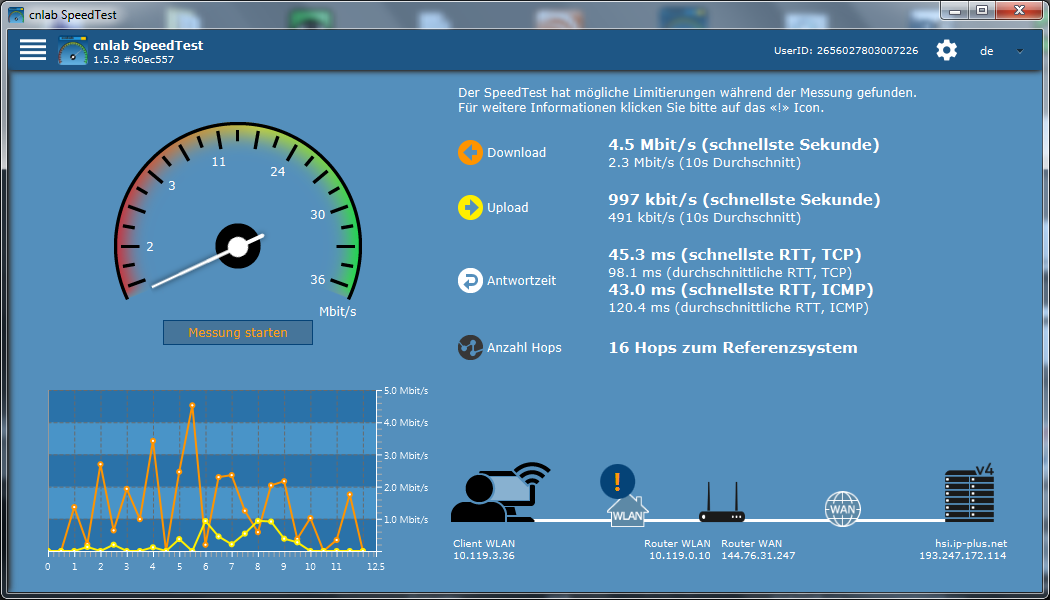Click the 120.4 ms average ICMP RTT text
The width and height of the screenshot is (1050, 600).
pos(738,308)
